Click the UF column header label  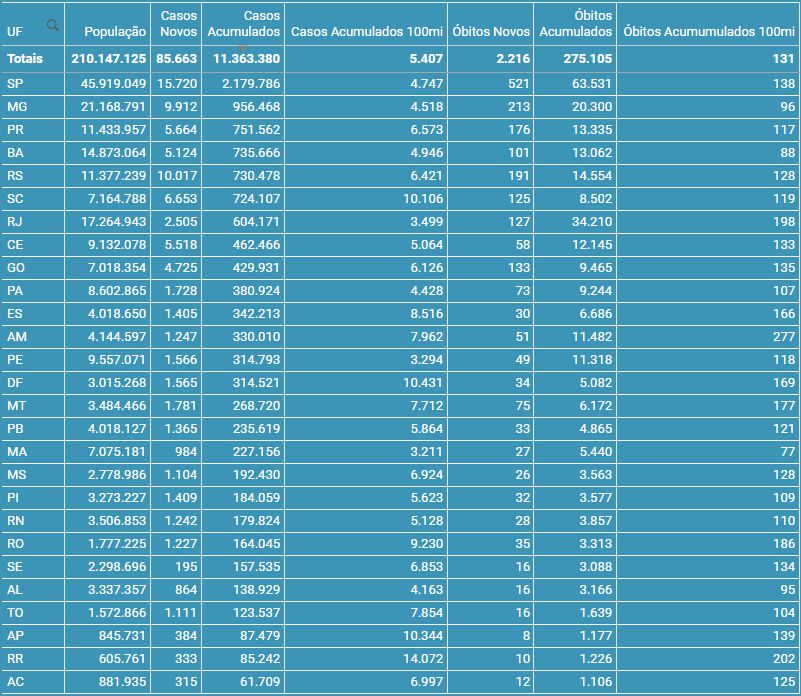pos(15,32)
